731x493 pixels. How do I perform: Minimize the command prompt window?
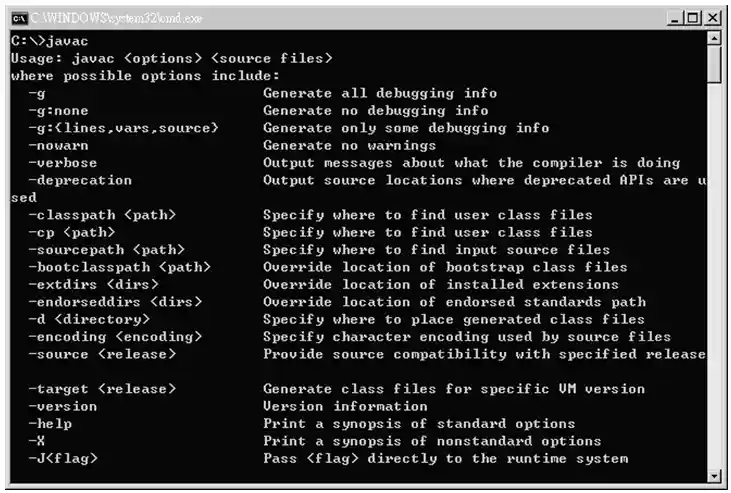(x=674, y=18)
